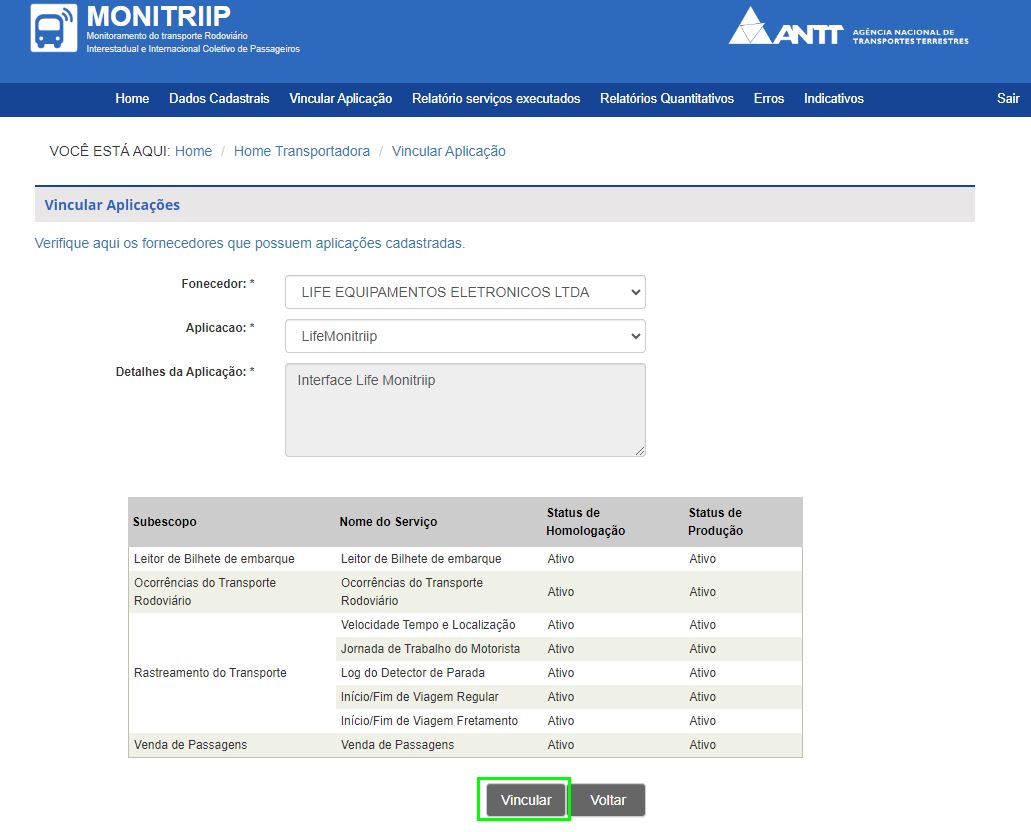The width and height of the screenshot is (1031, 832).
Task: Click Sair to log out
Action: pyautogui.click(x=1007, y=99)
